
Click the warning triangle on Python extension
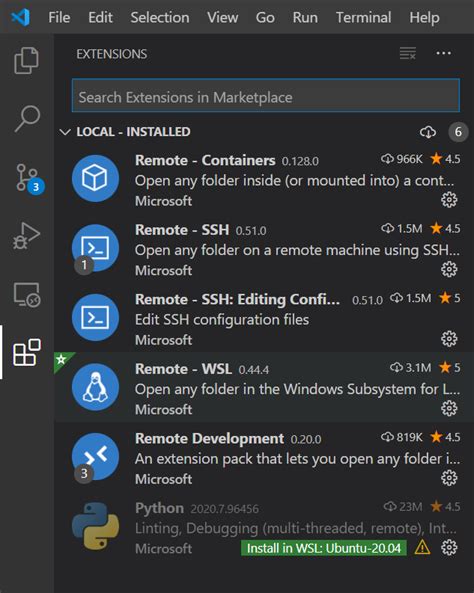pos(422,548)
